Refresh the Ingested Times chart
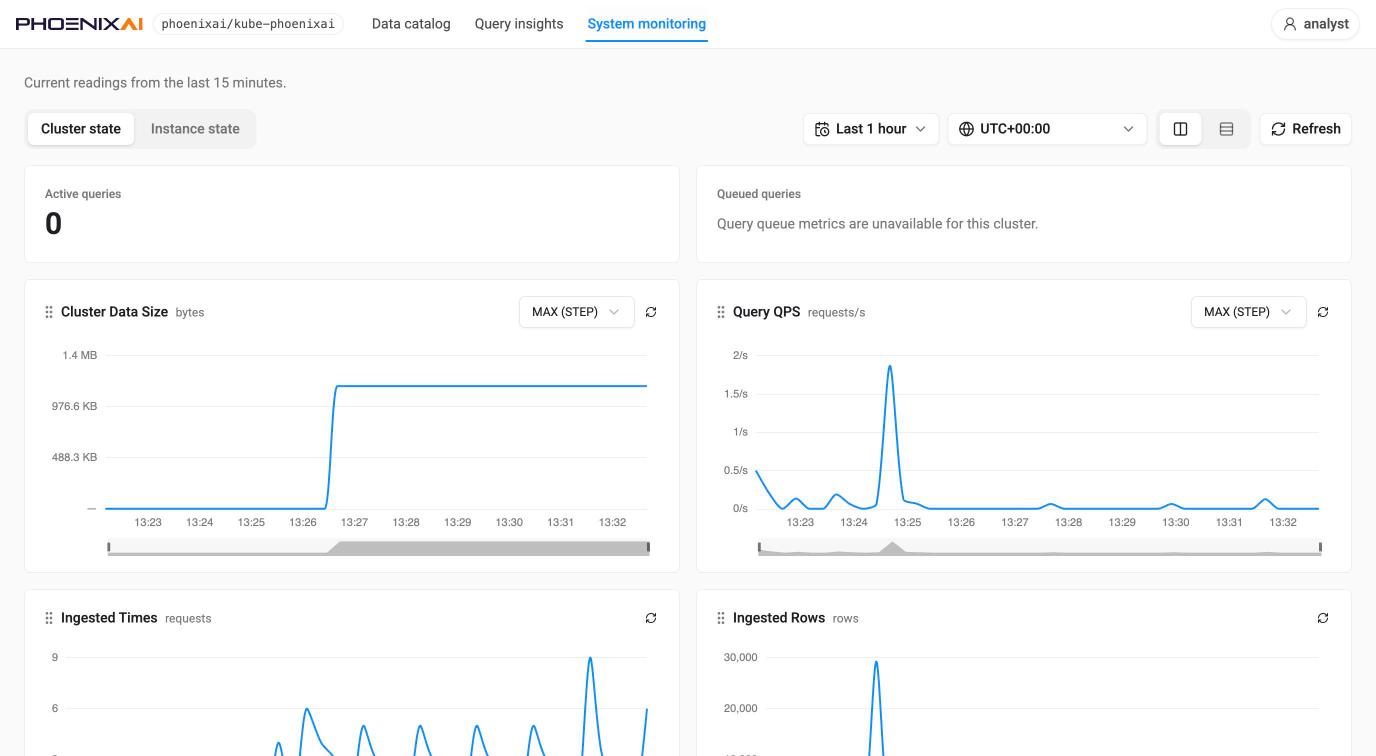Image resolution: width=1376 pixels, height=756 pixels. click(x=651, y=618)
